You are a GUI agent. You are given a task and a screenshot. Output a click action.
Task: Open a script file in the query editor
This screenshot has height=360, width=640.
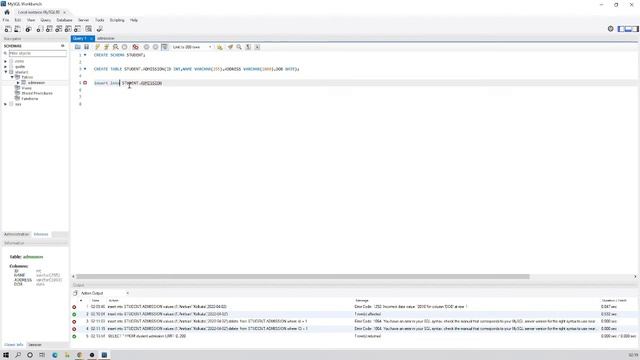pos(78,47)
